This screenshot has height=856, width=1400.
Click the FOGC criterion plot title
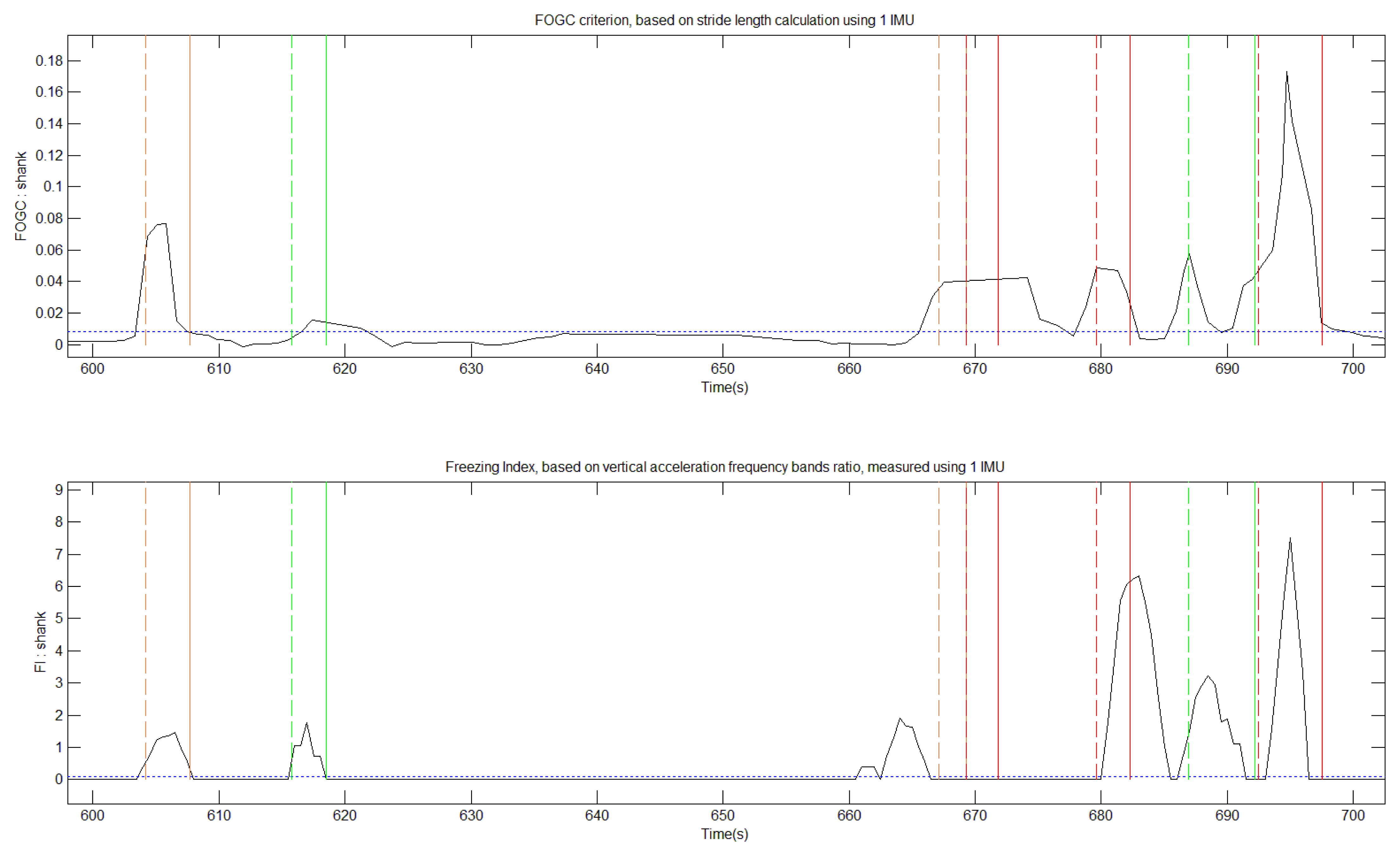(724, 21)
